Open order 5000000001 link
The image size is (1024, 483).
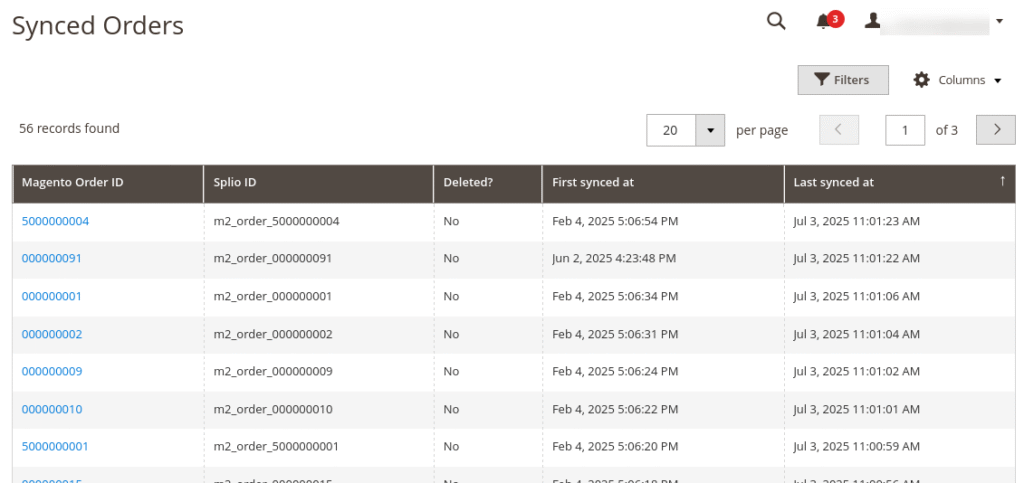click(55, 446)
